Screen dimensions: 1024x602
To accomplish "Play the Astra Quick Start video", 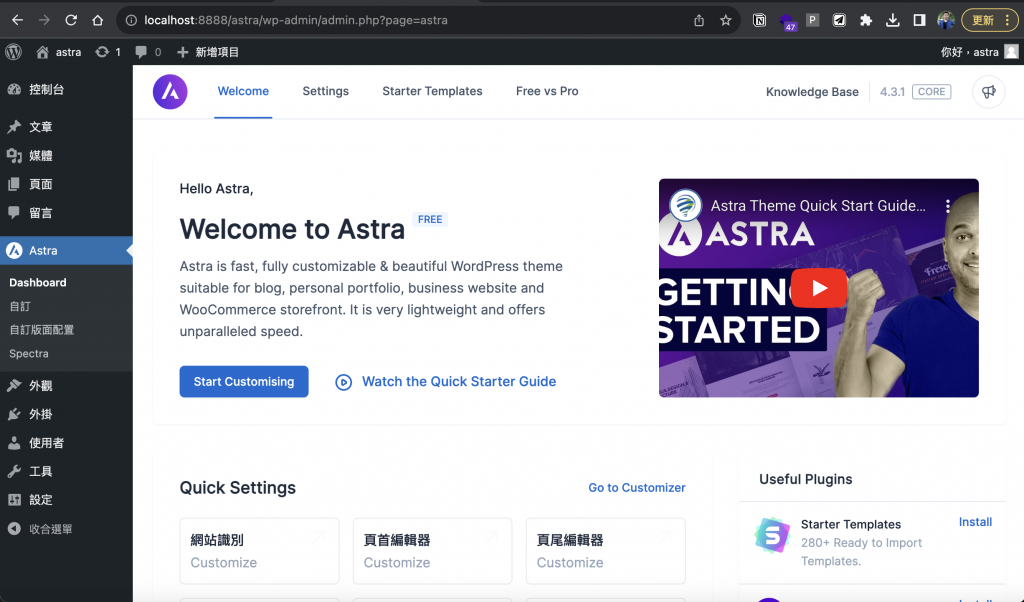I will pyautogui.click(x=819, y=288).
